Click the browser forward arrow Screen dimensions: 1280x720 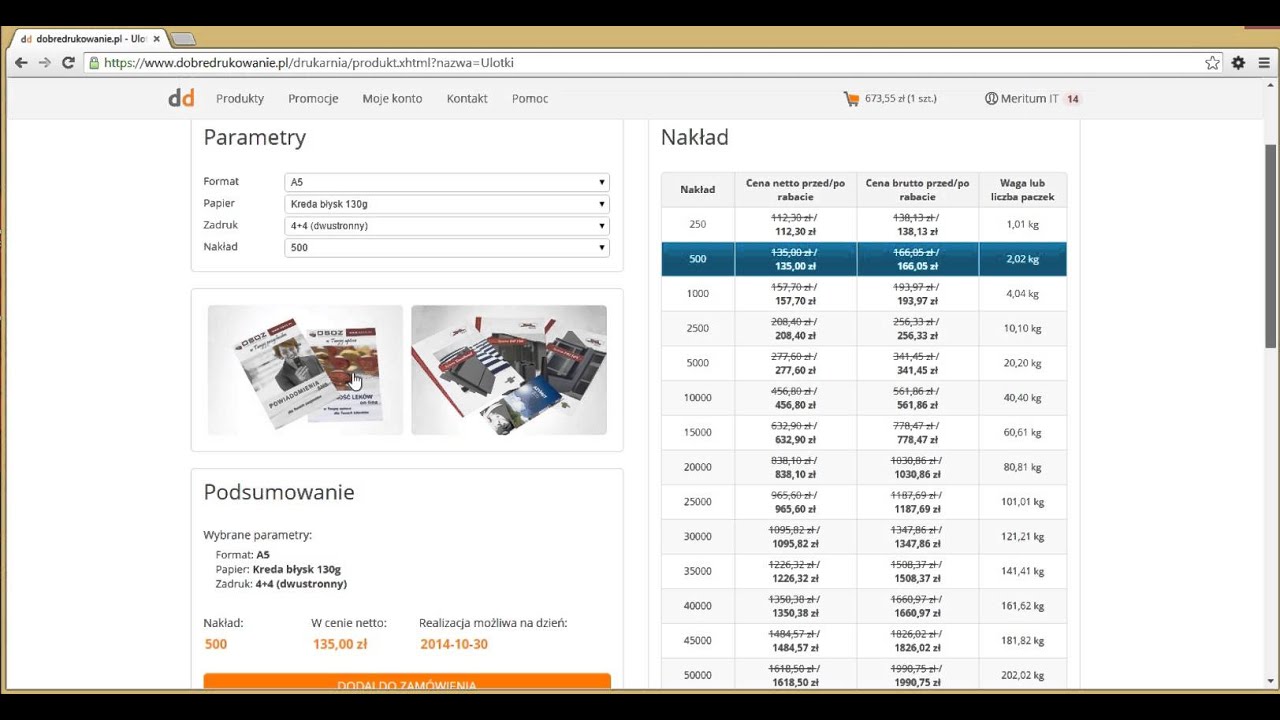[x=44, y=62]
